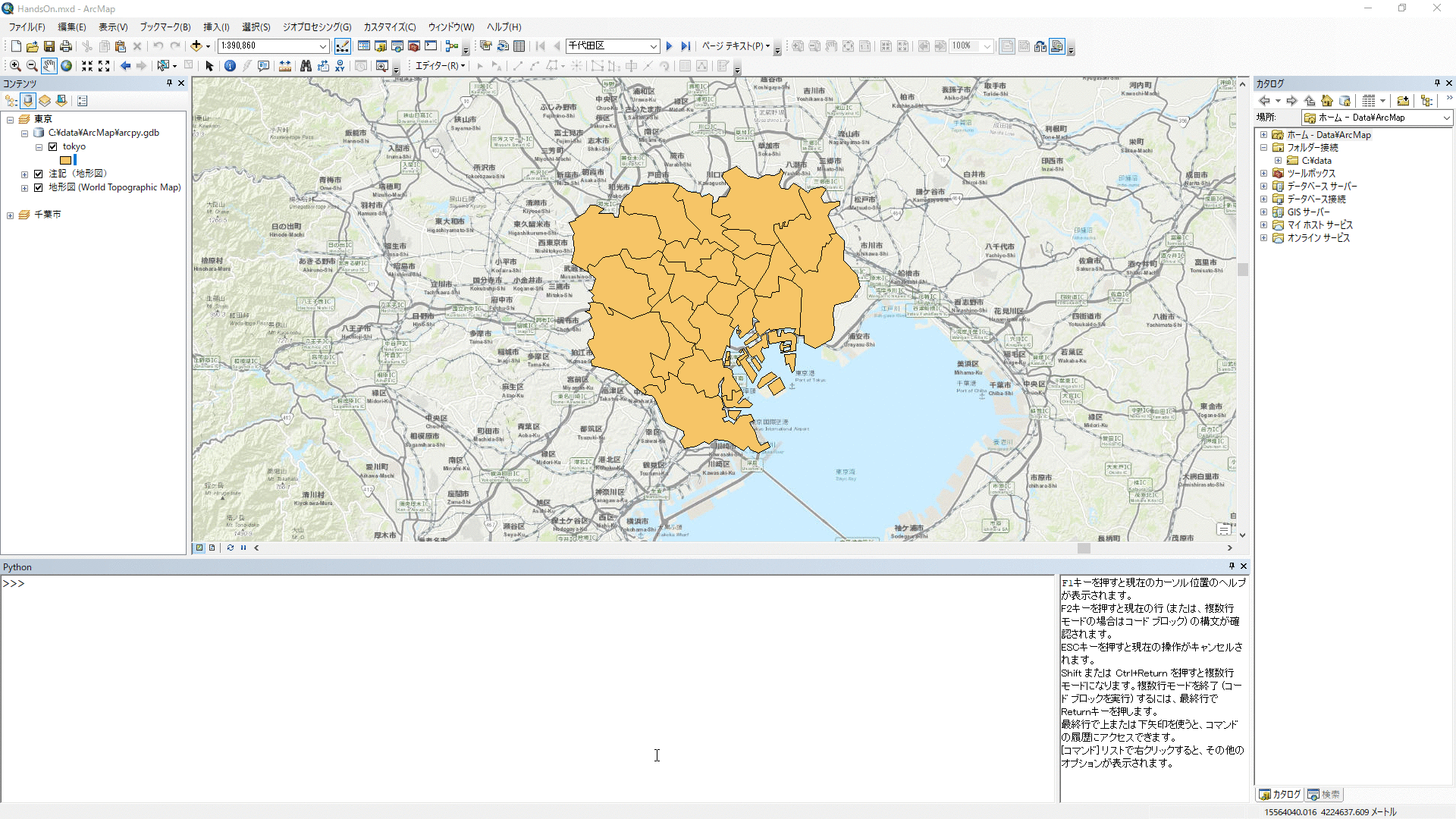Click the Go To XY tool

340,66
